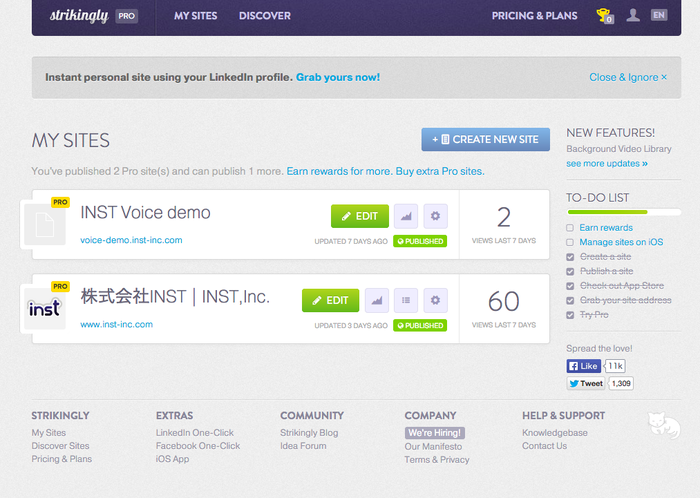Open DISCOVER in top navigation
The image size is (700, 498).
pyautogui.click(x=265, y=16)
